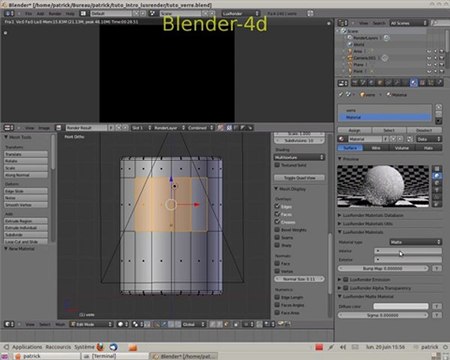
Task: Enable the Textured Solid checkbox
Action: (277, 165)
